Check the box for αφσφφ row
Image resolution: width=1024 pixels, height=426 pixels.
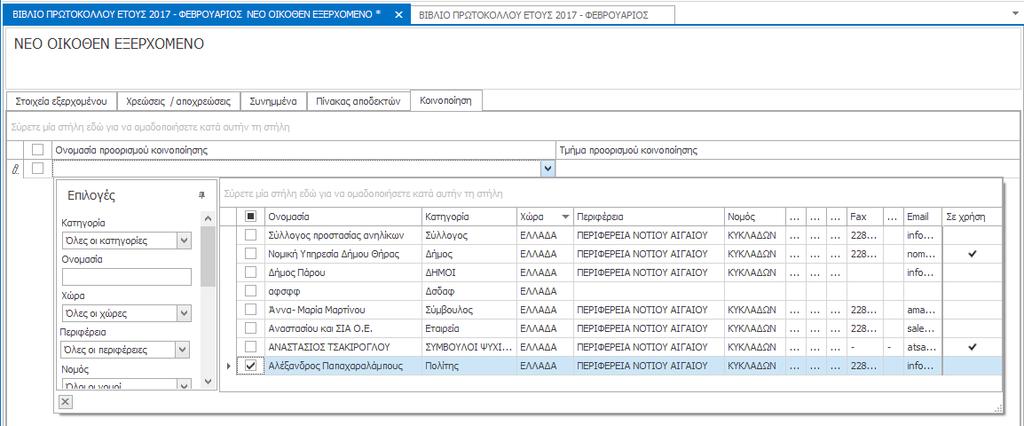[x=250, y=291]
